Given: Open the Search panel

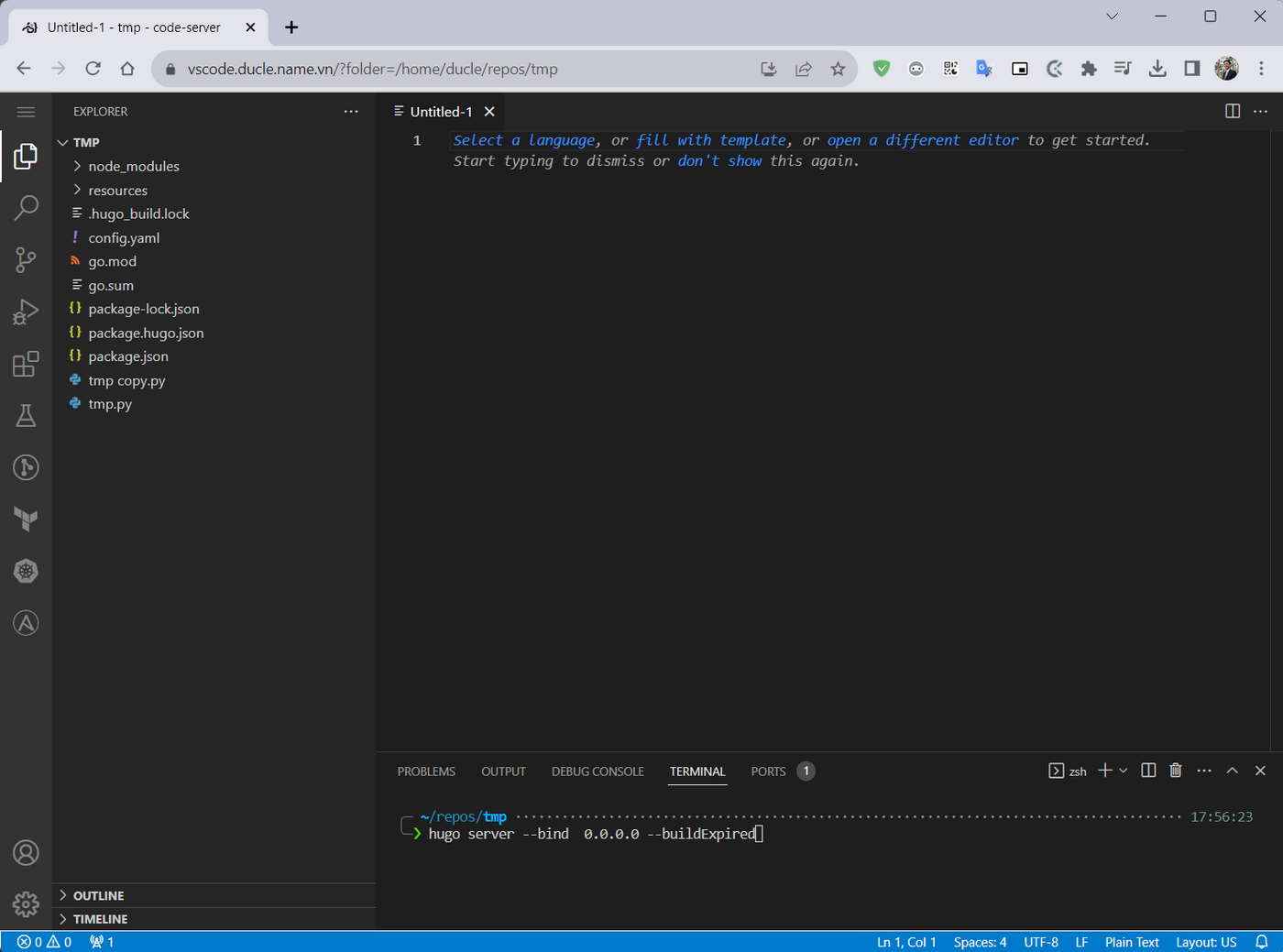Looking at the screenshot, I should pyautogui.click(x=26, y=208).
